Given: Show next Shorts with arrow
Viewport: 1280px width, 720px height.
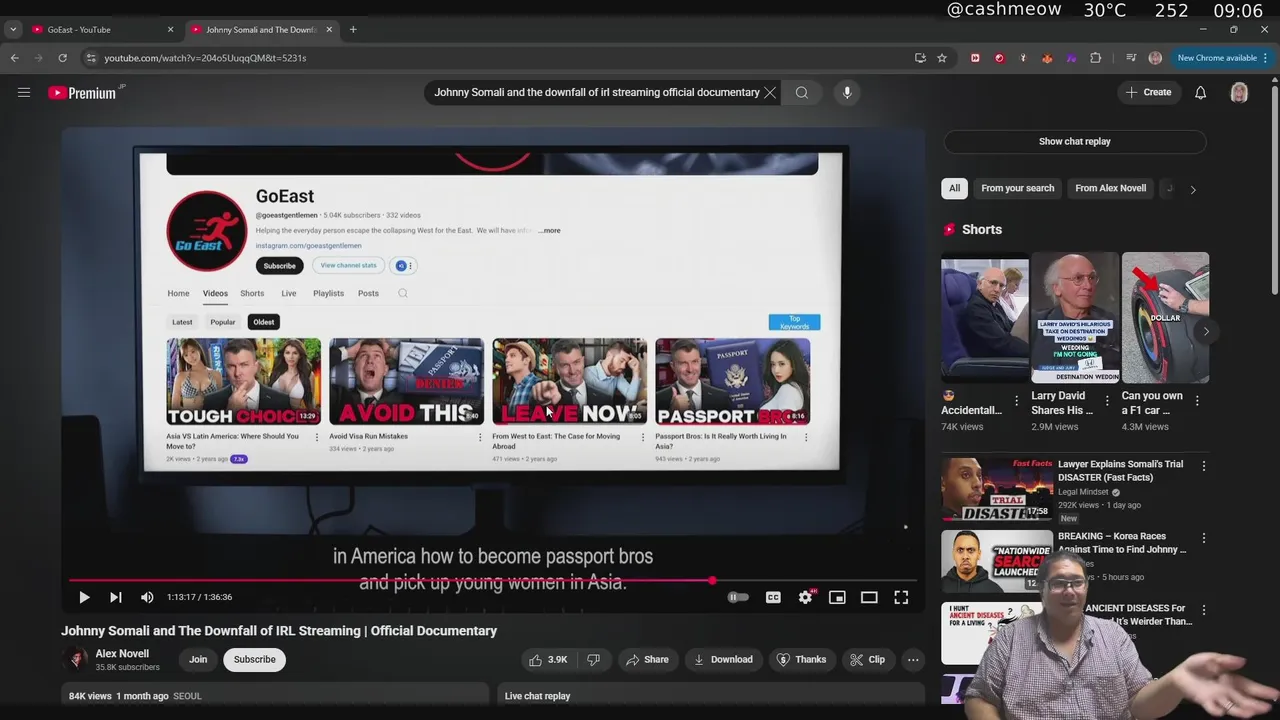Looking at the screenshot, I should click(1206, 331).
